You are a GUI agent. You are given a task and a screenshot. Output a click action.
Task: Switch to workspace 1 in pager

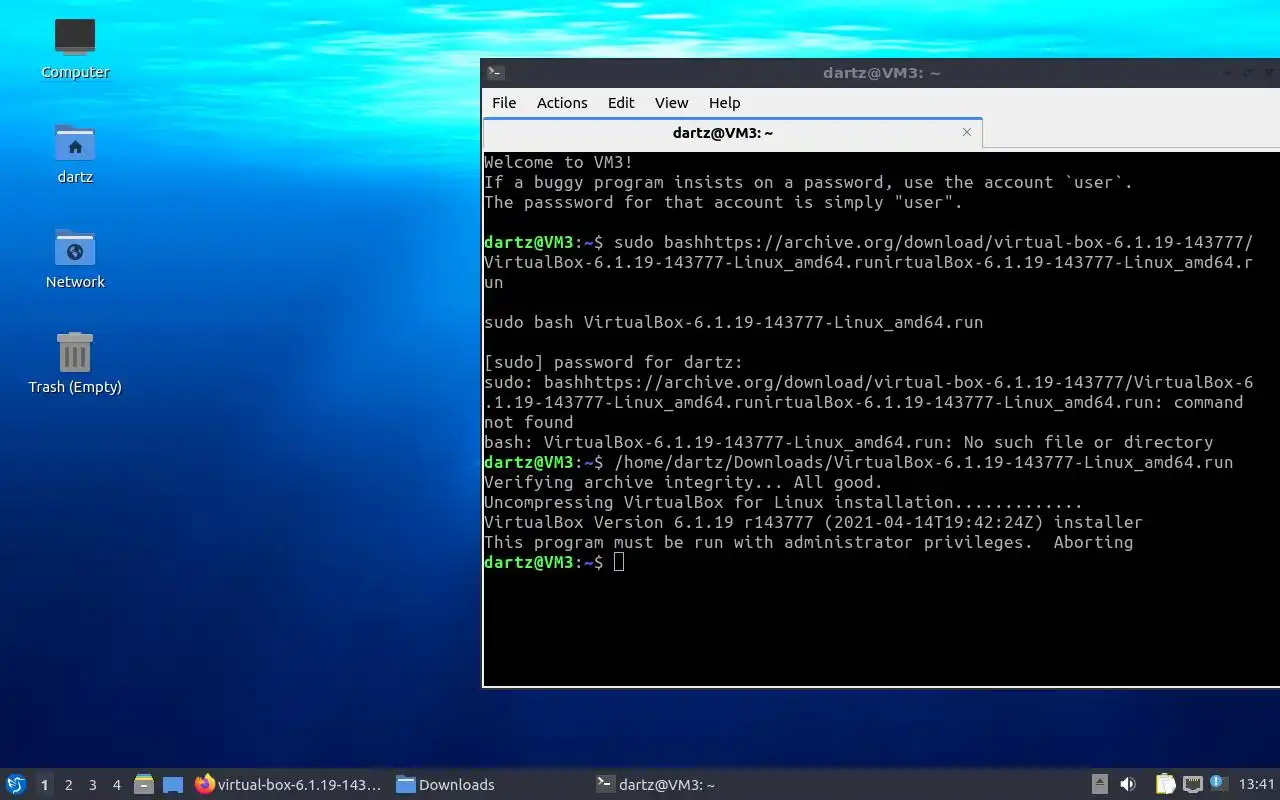click(x=44, y=785)
